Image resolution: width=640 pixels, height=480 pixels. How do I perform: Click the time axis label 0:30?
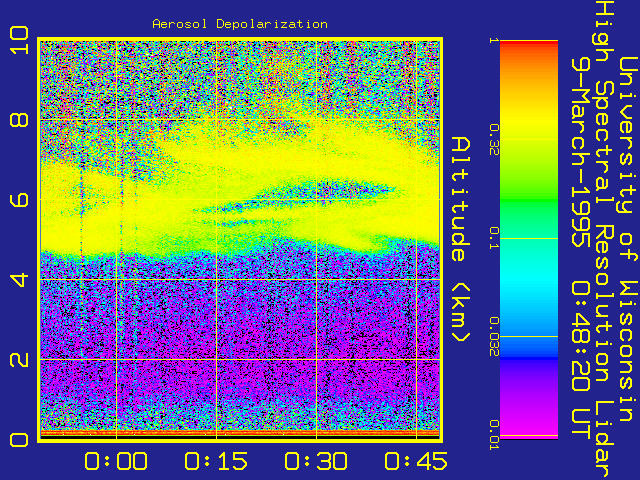316,462
